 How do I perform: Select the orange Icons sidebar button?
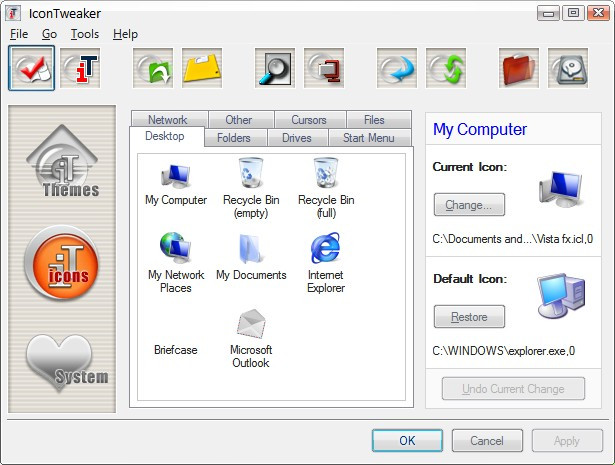pyautogui.click(x=62, y=263)
